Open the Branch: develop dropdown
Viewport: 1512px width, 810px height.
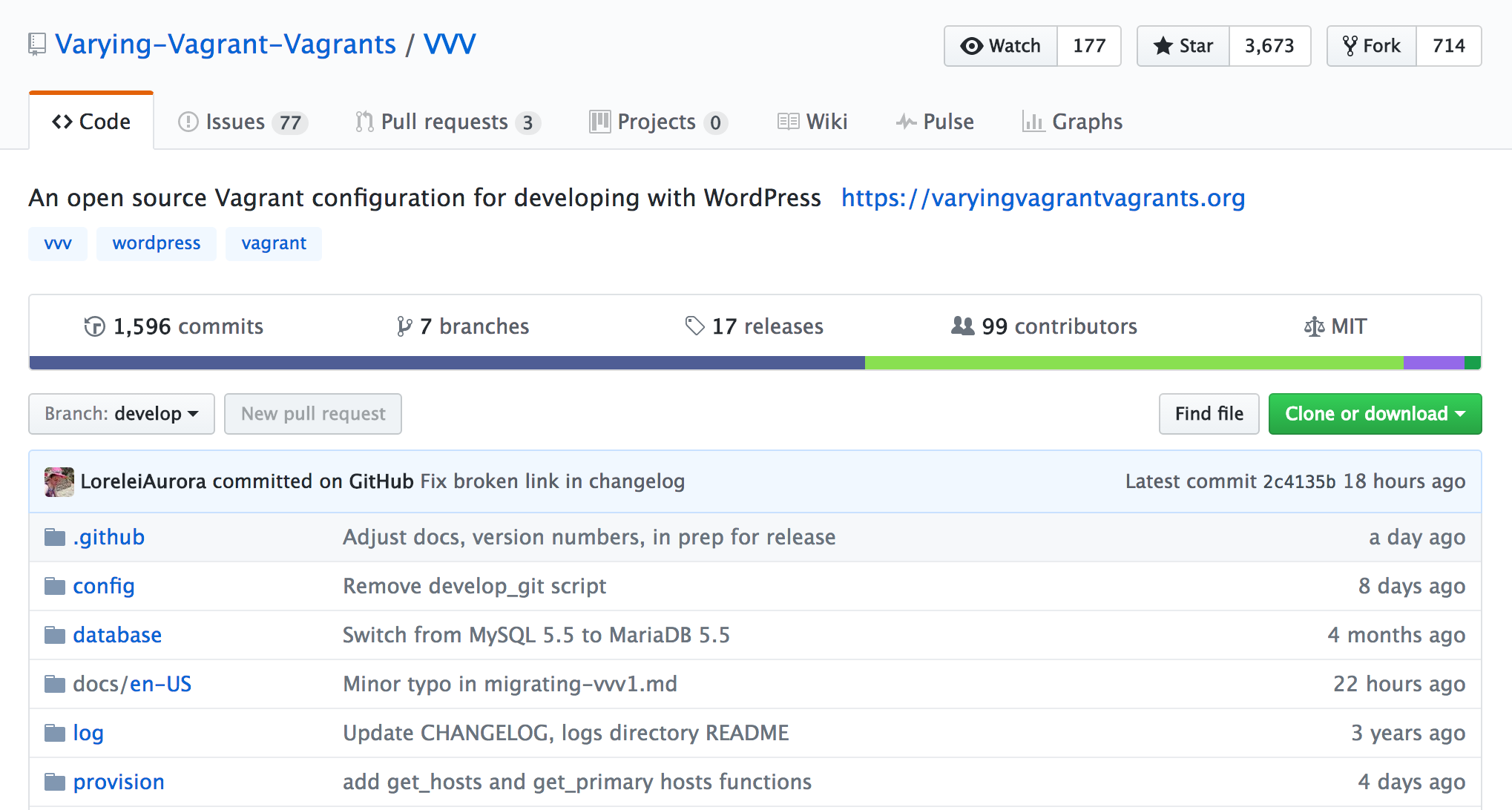(121, 413)
